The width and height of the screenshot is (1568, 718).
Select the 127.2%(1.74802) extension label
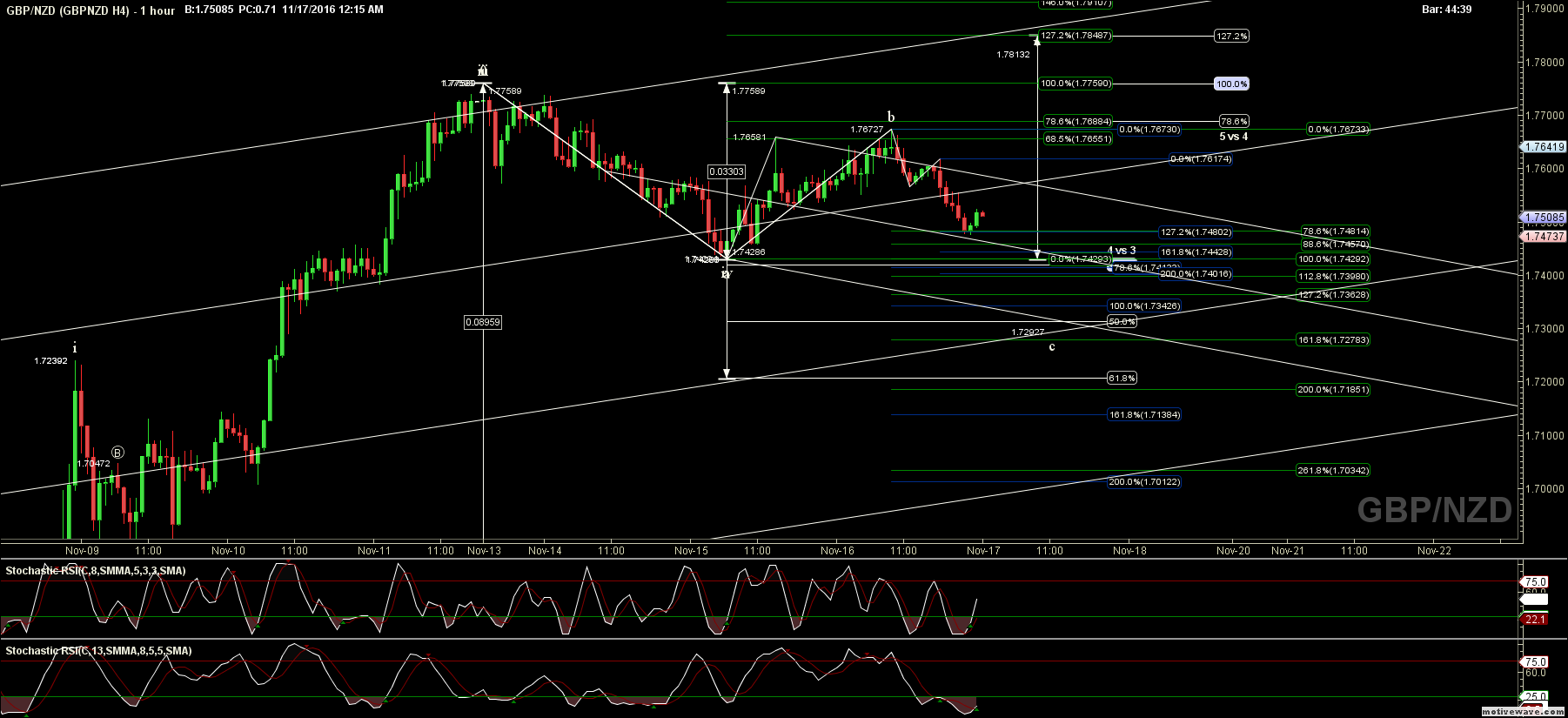pyautogui.click(x=1196, y=232)
